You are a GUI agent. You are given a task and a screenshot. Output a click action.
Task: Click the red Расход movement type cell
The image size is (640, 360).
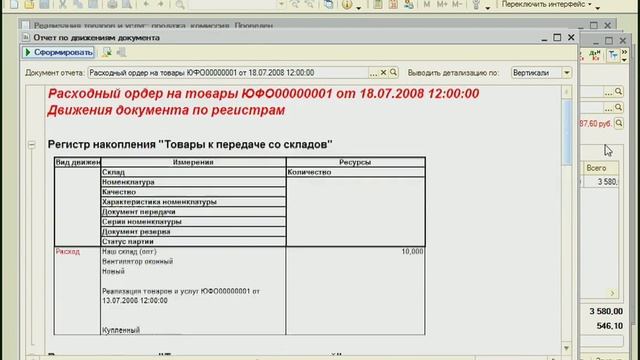pos(68,251)
